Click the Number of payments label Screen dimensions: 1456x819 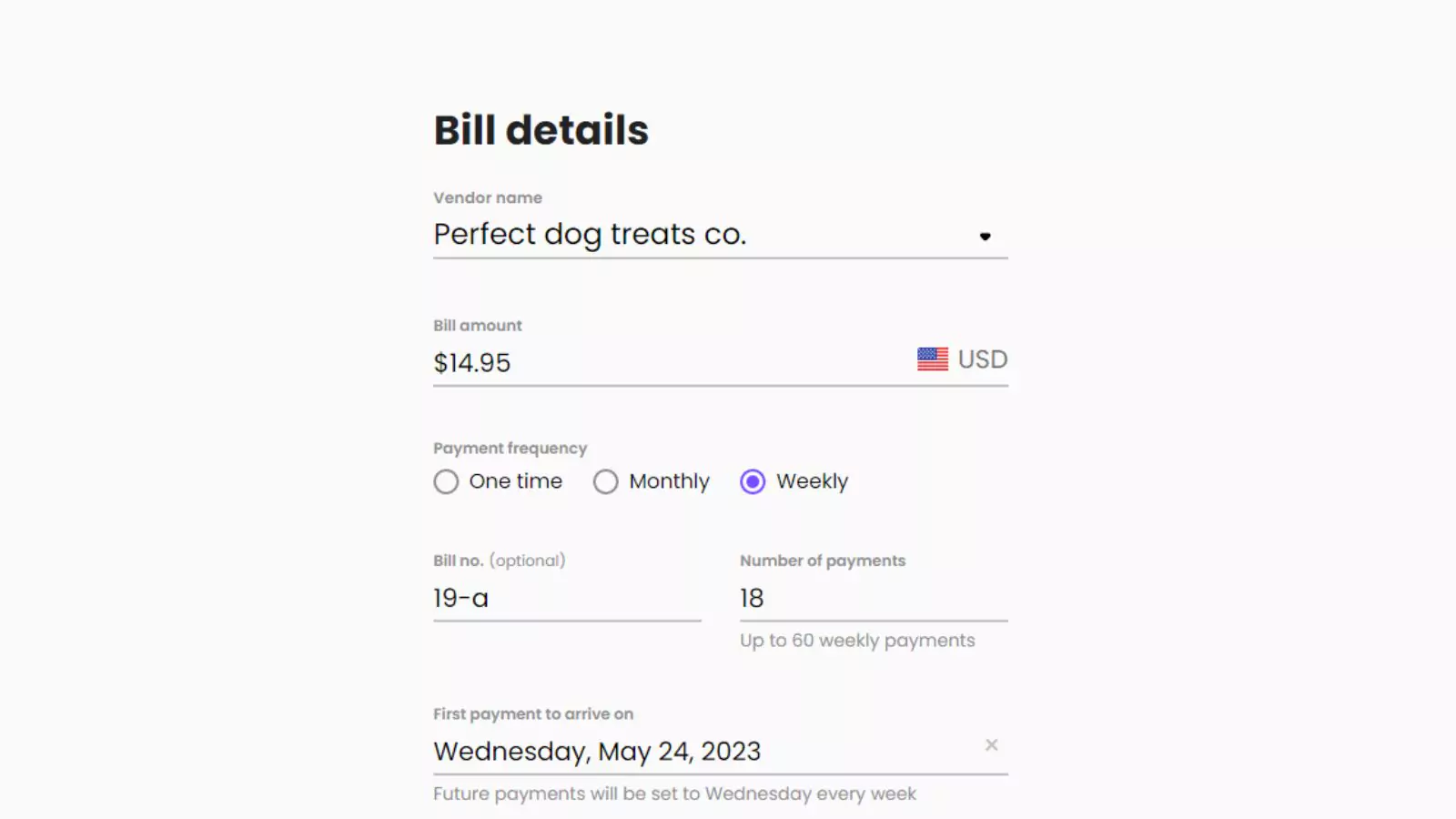[823, 561]
